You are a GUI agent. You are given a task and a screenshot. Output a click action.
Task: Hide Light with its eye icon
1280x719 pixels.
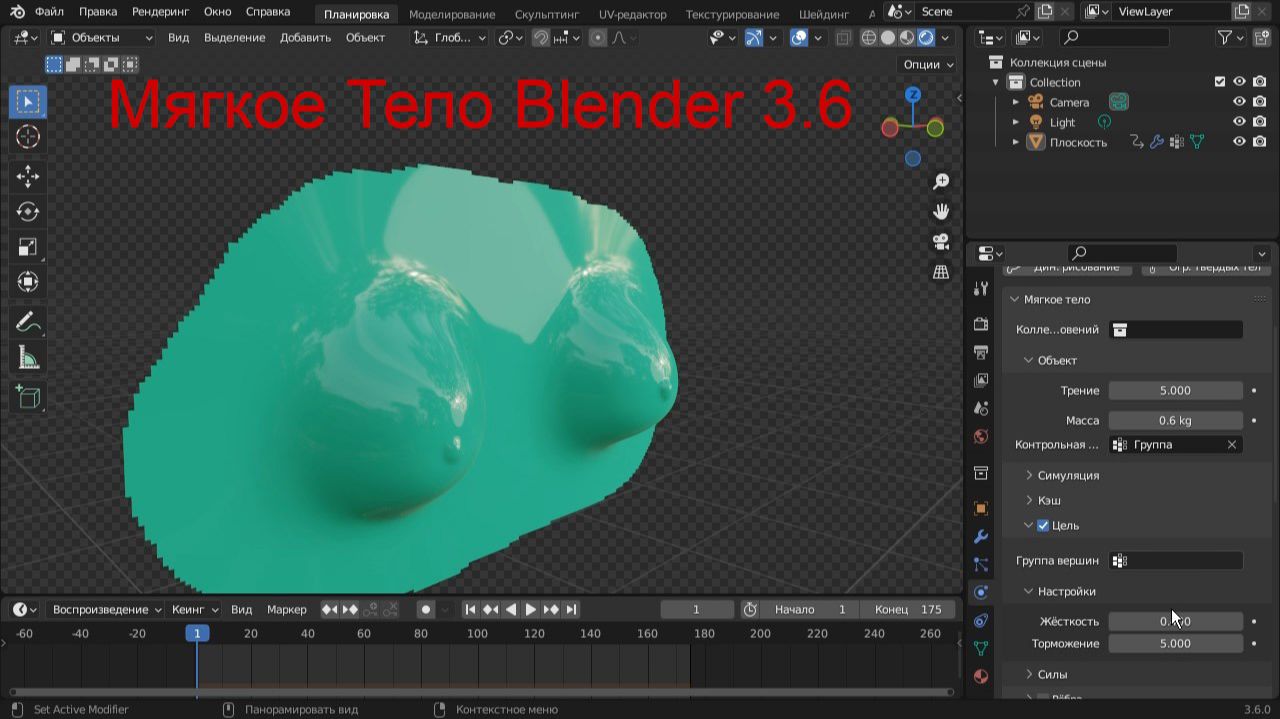tap(1239, 122)
